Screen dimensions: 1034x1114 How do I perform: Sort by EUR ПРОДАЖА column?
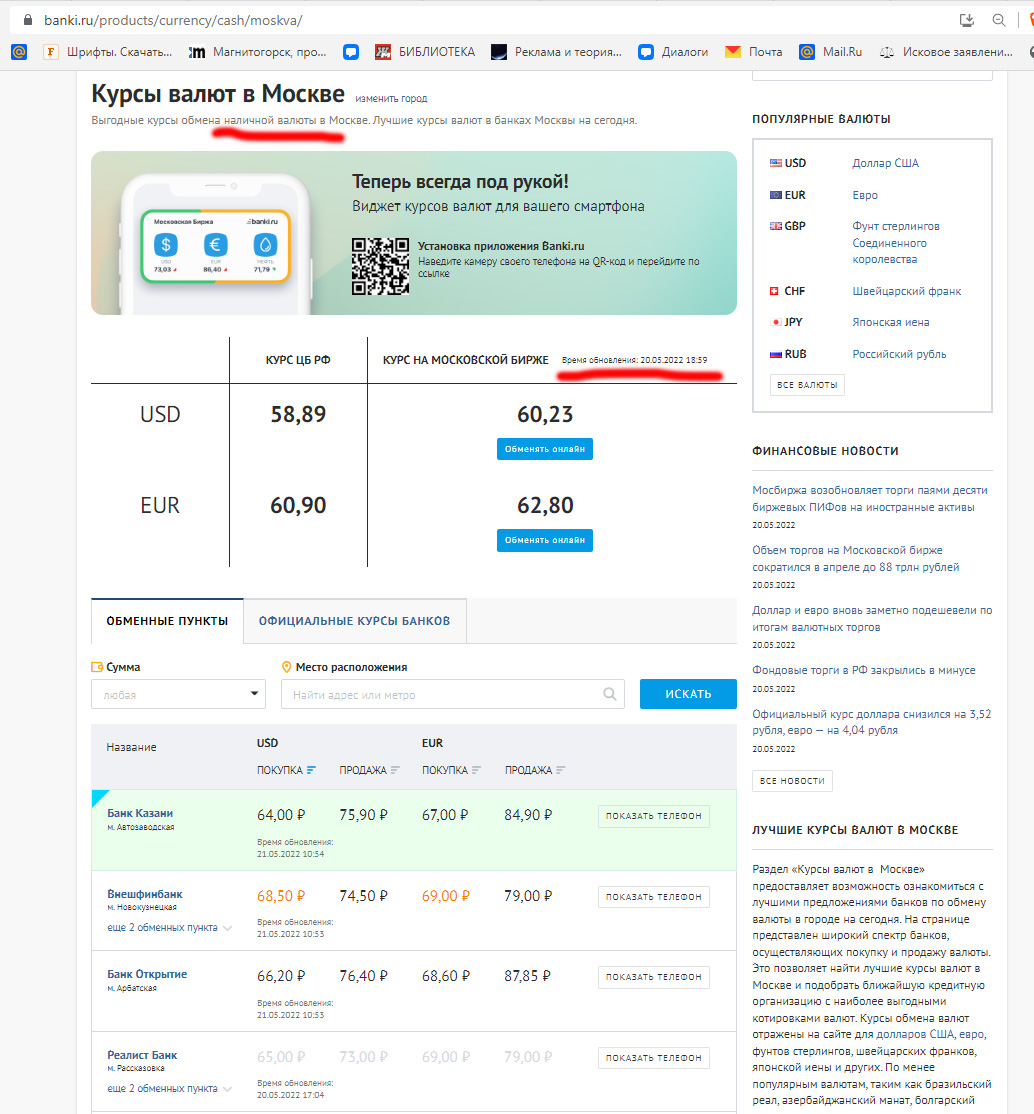click(x=535, y=770)
